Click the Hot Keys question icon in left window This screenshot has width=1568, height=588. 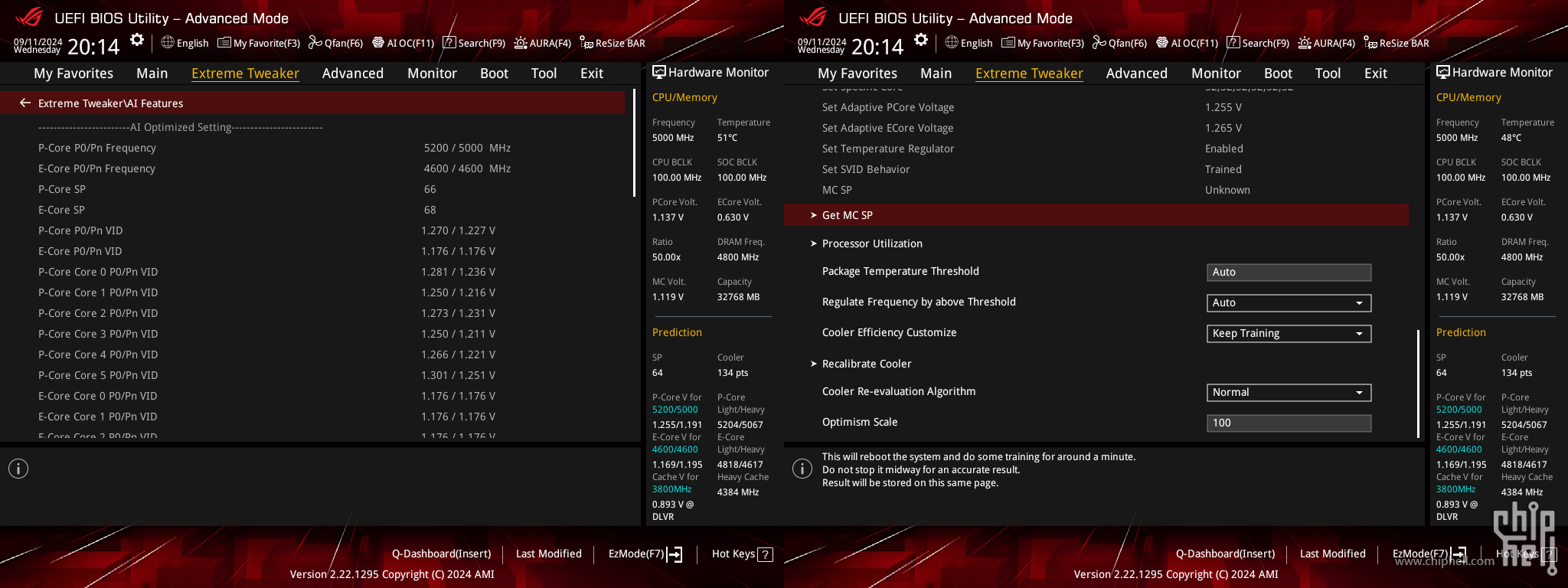tap(765, 554)
